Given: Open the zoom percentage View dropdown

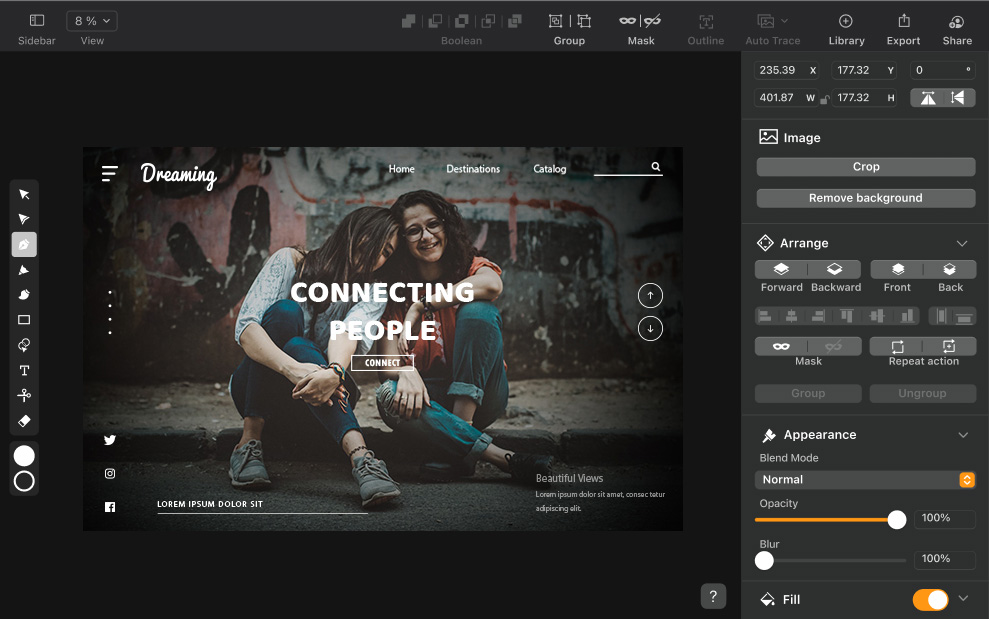Looking at the screenshot, I should pyautogui.click(x=92, y=21).
